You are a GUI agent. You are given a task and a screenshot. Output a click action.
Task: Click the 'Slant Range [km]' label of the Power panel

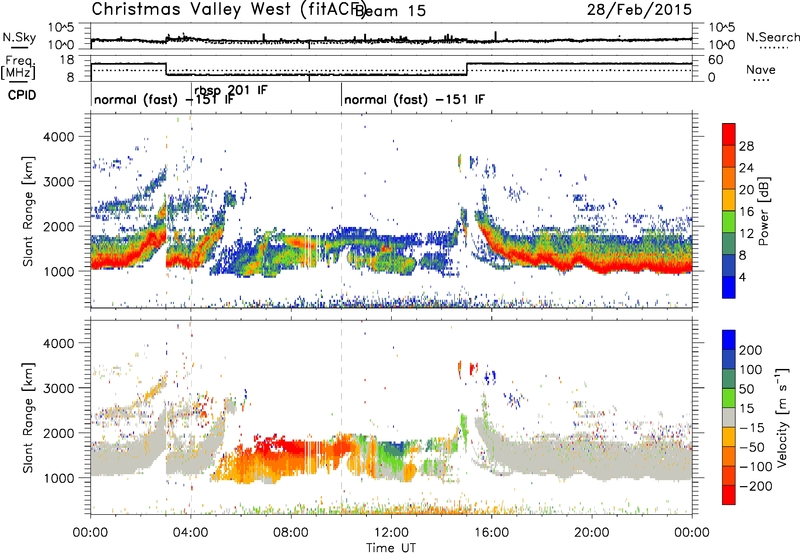pyautogui.click(x=29, y=211)
